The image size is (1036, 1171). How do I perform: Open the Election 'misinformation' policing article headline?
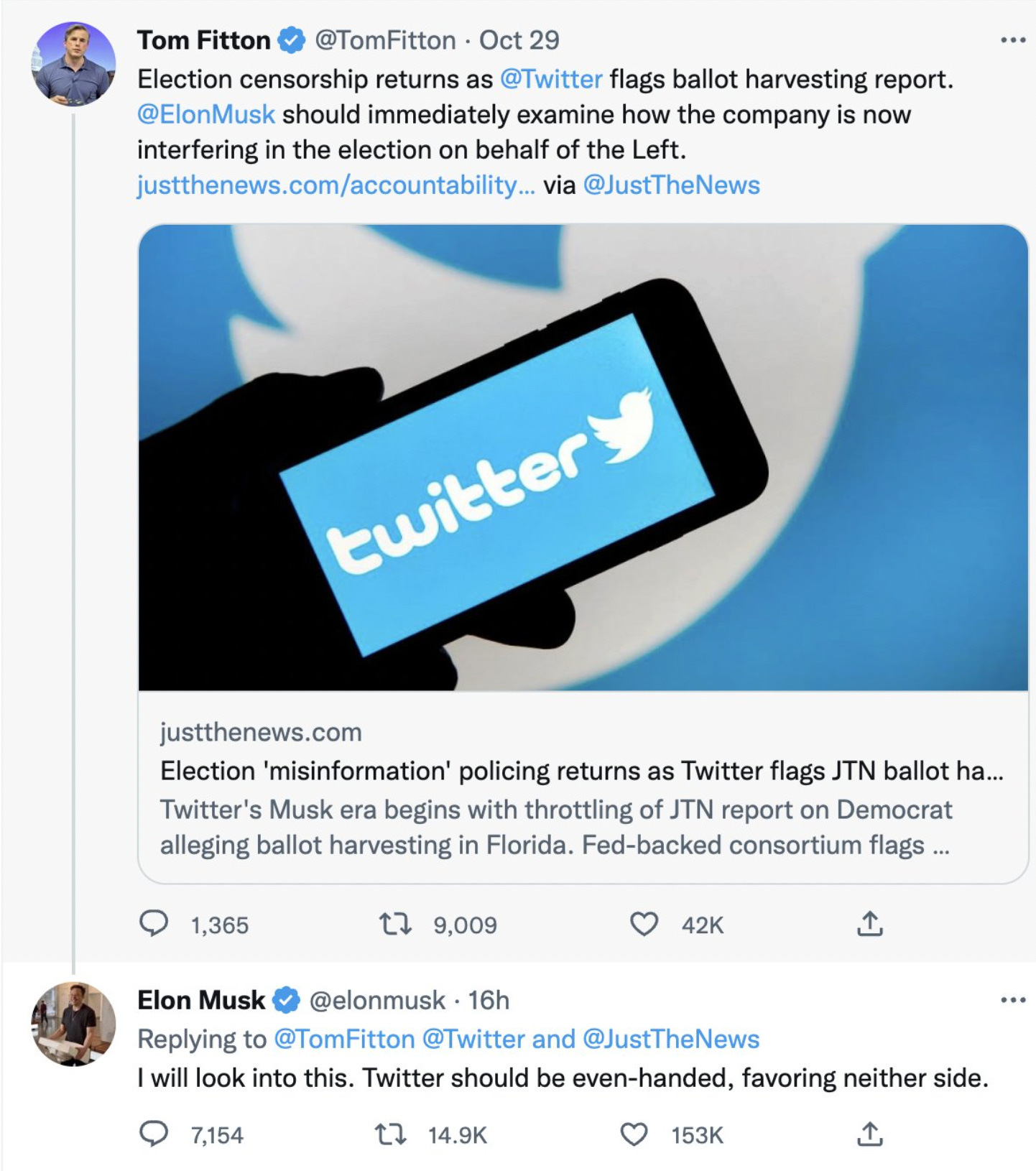click(x=581, y=771)
